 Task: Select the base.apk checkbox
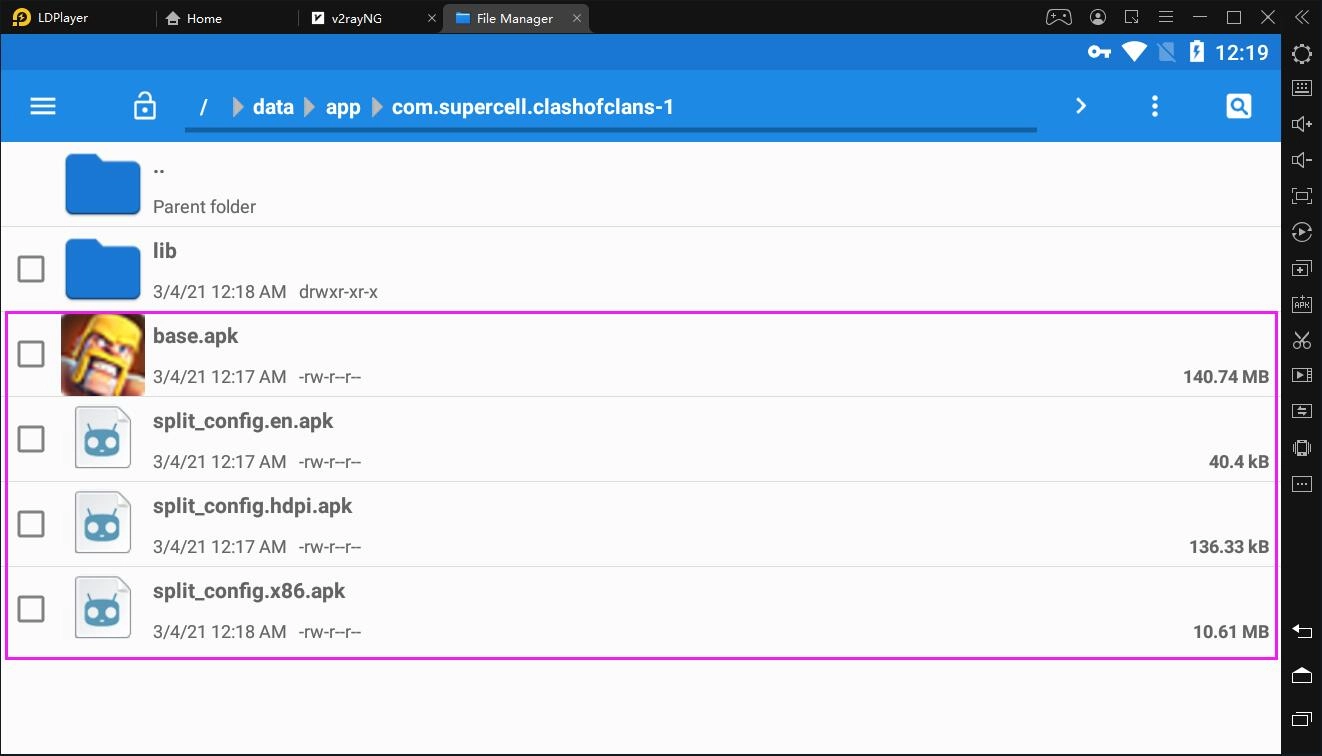pyautogui.click(x=31, y=354)
